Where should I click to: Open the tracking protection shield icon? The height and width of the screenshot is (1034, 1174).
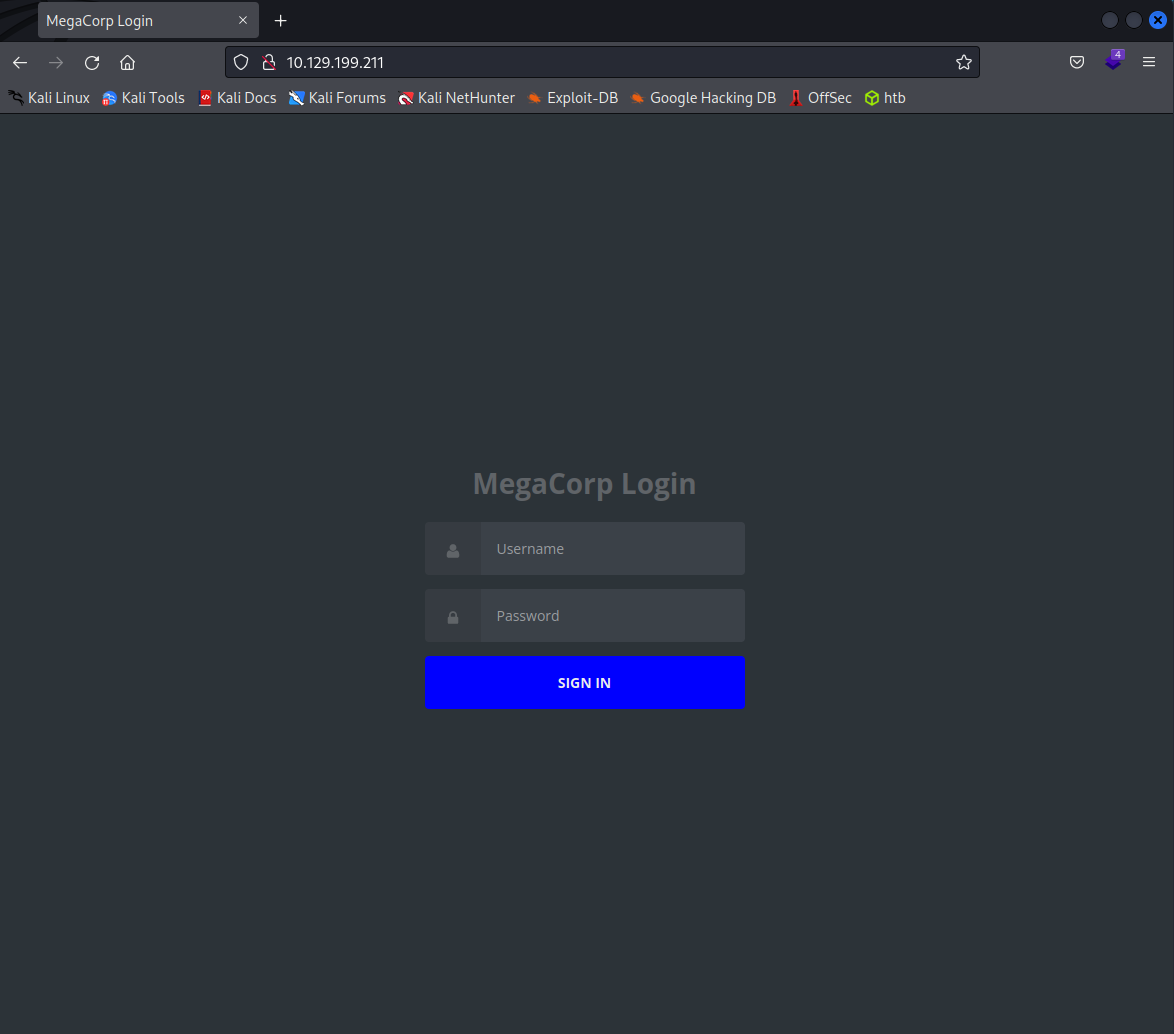click(241, 62)
